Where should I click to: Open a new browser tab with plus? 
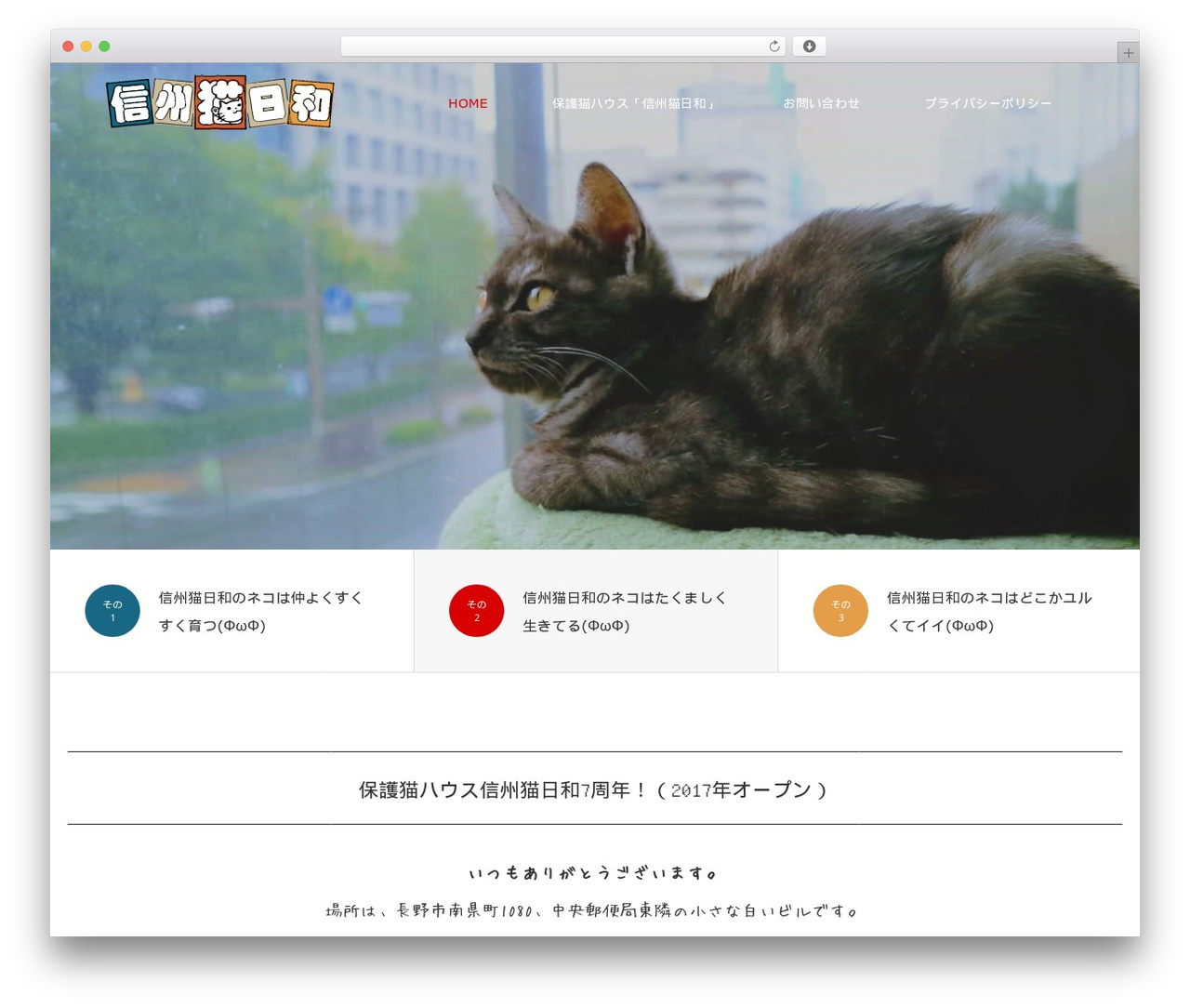[1128, 53]
